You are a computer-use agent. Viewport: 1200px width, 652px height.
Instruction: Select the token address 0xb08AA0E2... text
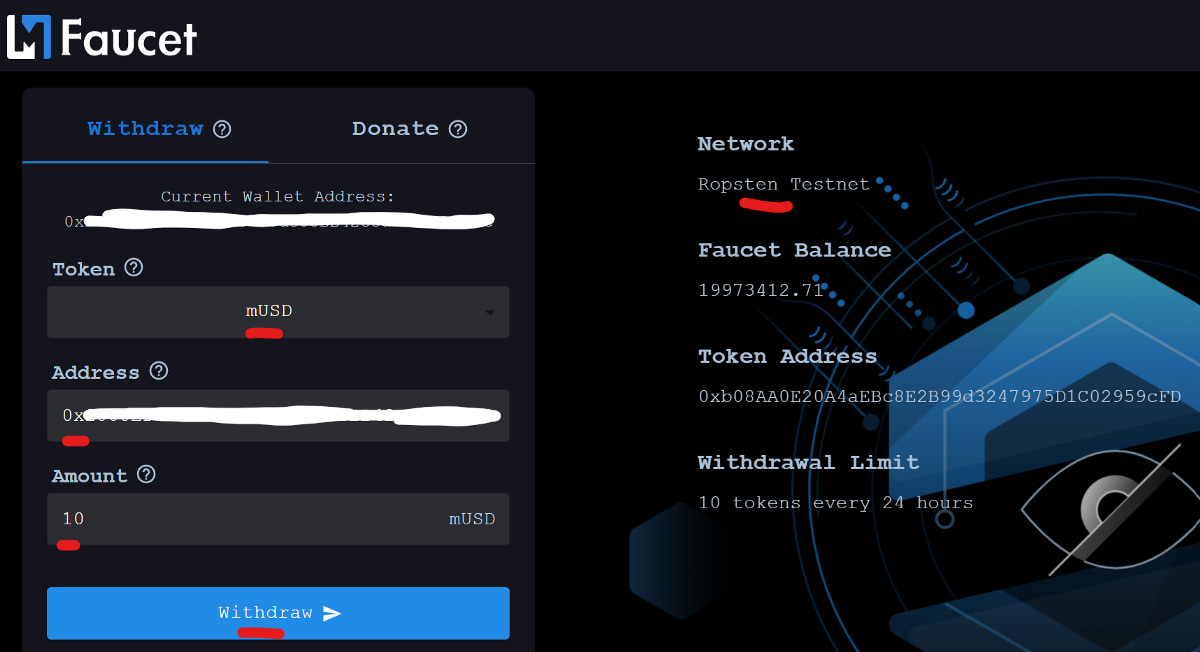pos(940,397)
